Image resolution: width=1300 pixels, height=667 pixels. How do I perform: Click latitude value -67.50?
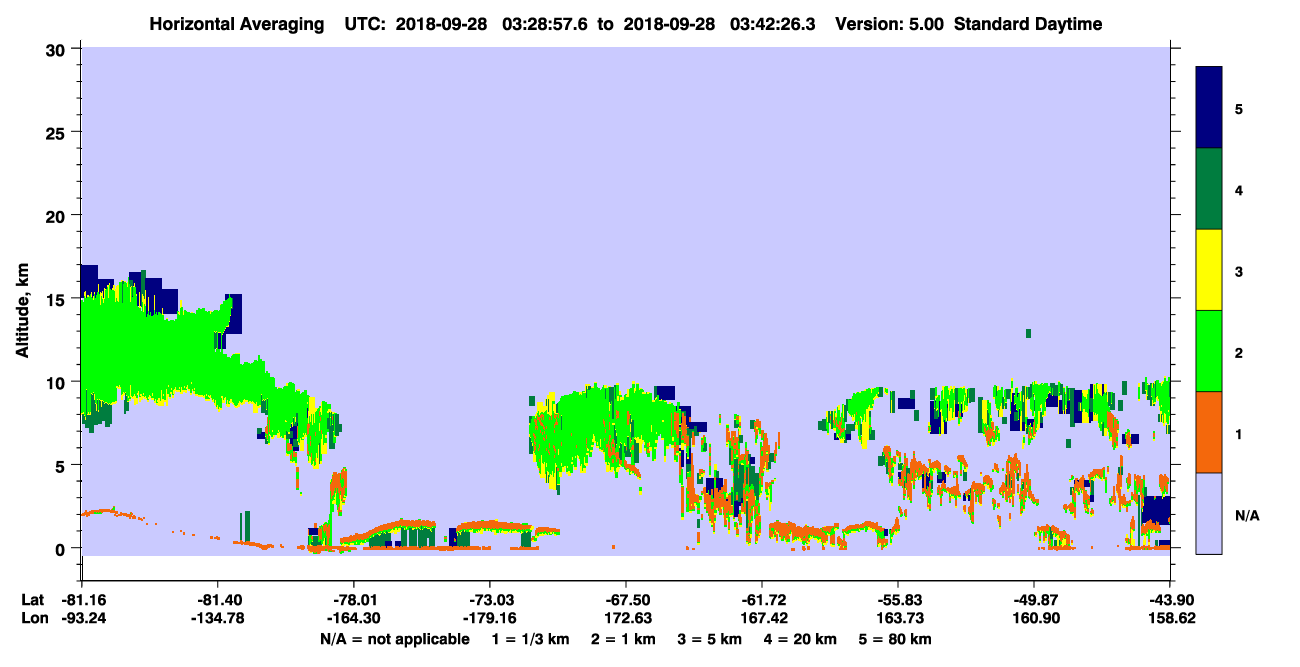point(626,599)
